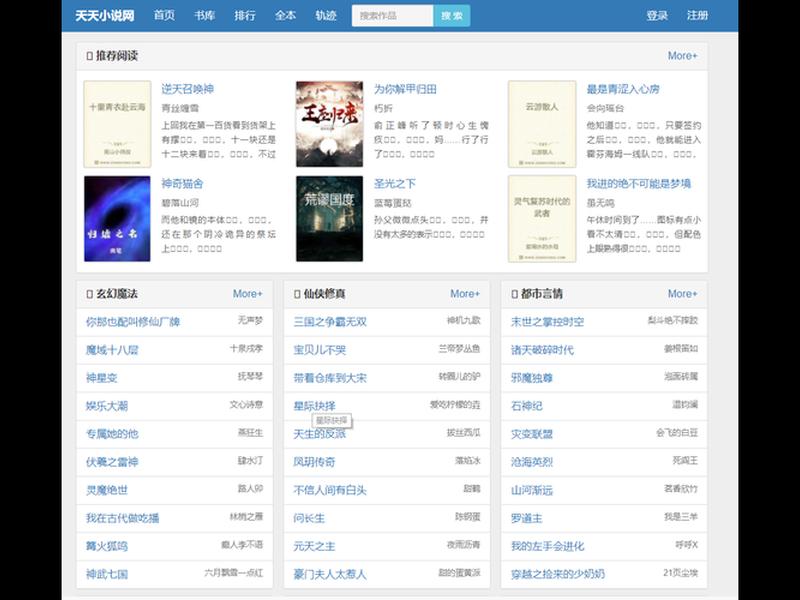
Task: Go to the 排行 rankings menu
Action: pyautogui.click(x=245, y=15)
